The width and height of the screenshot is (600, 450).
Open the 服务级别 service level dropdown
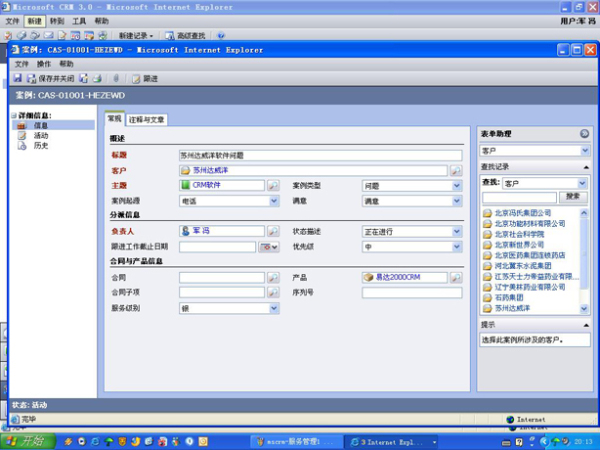(x=274, y=308)
